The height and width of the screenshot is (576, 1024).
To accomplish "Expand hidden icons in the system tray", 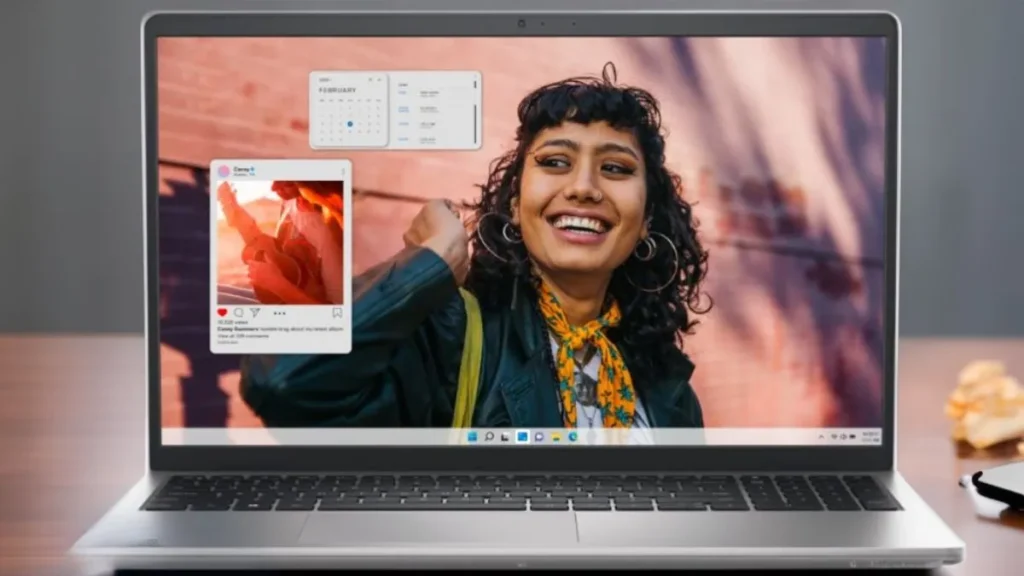I will click(821, 437).
